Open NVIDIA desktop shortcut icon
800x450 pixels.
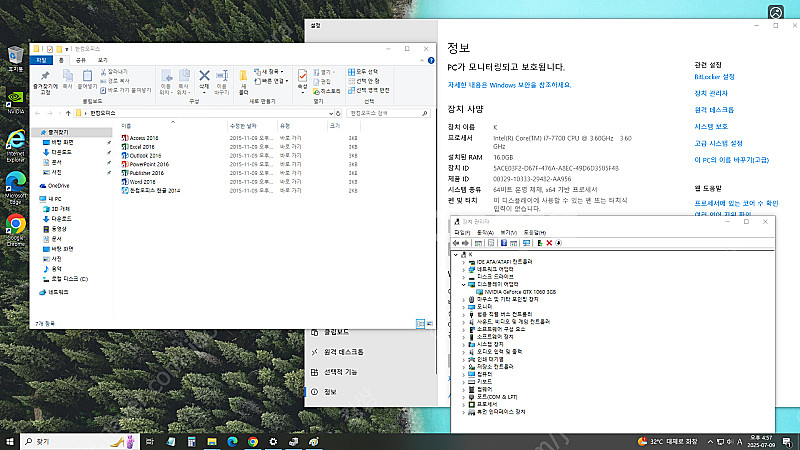coord(16,103)
